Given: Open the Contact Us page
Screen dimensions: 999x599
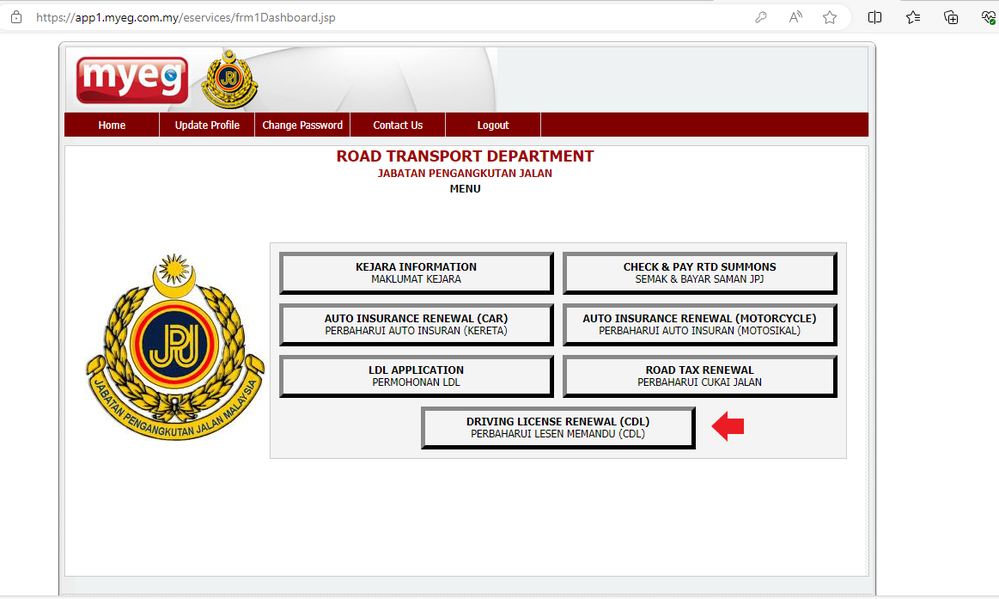Looking at the screenshot, I should pyautogui.click(x=397, y=124).
